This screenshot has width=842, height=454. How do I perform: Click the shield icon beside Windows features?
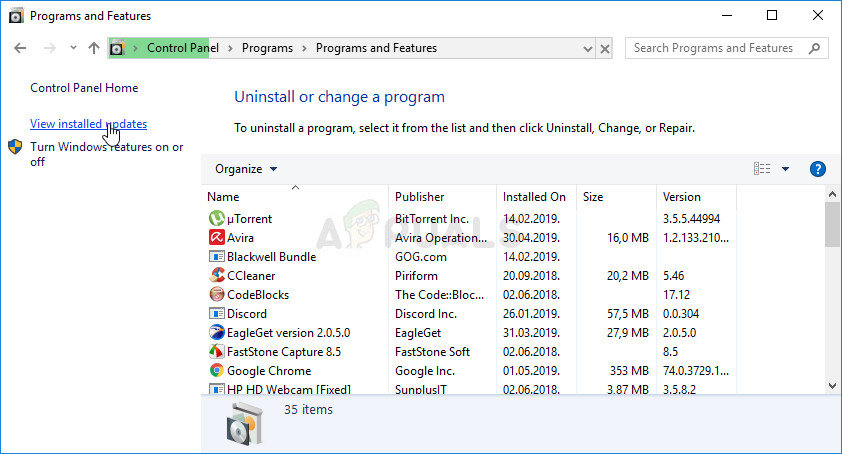click(x=15, y=147)
